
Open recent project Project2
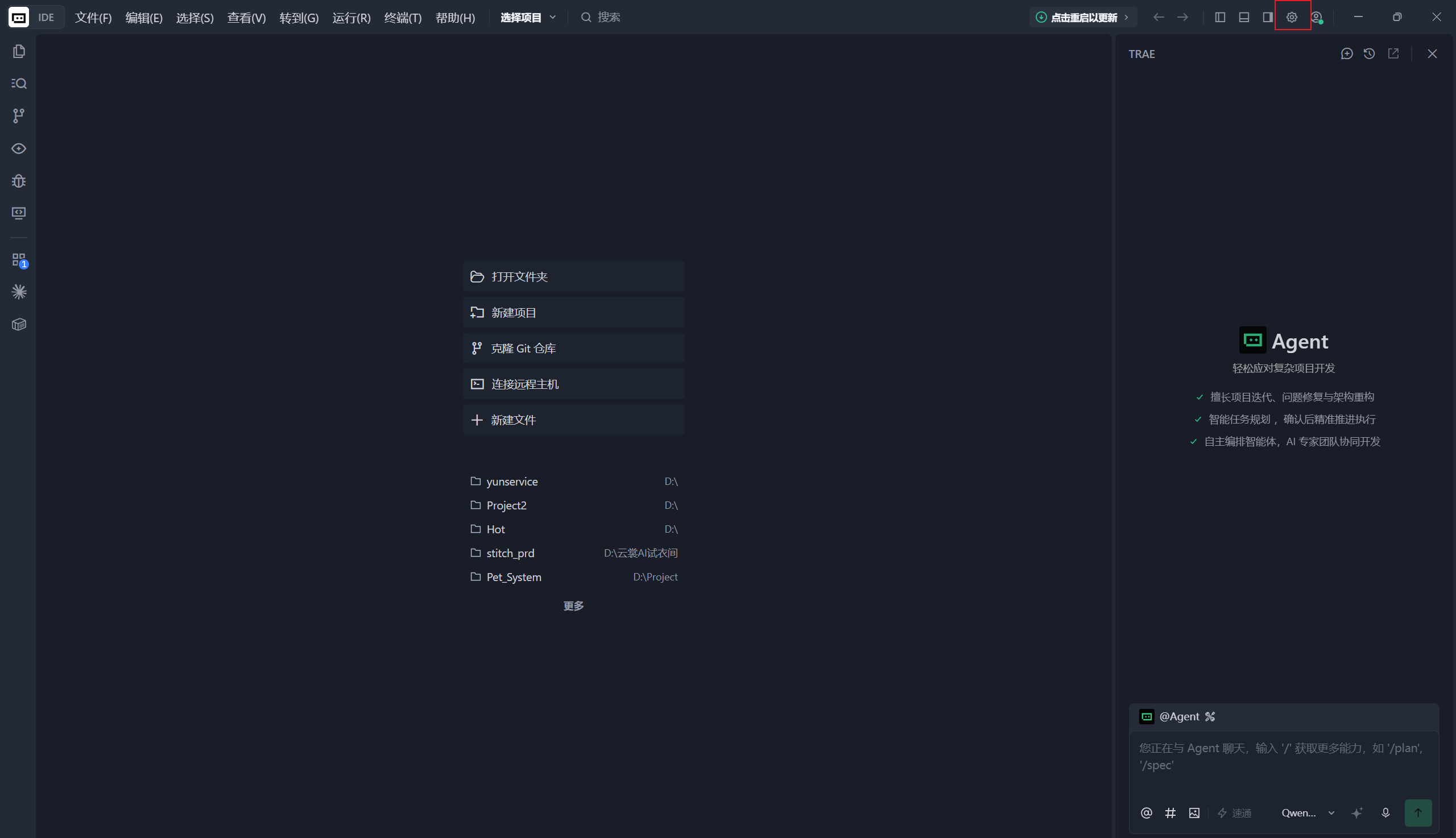coord(573,505)
